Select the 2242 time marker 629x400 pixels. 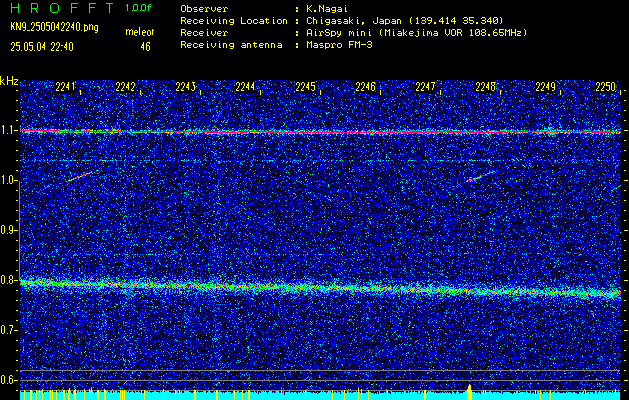(x=125, y=87)
